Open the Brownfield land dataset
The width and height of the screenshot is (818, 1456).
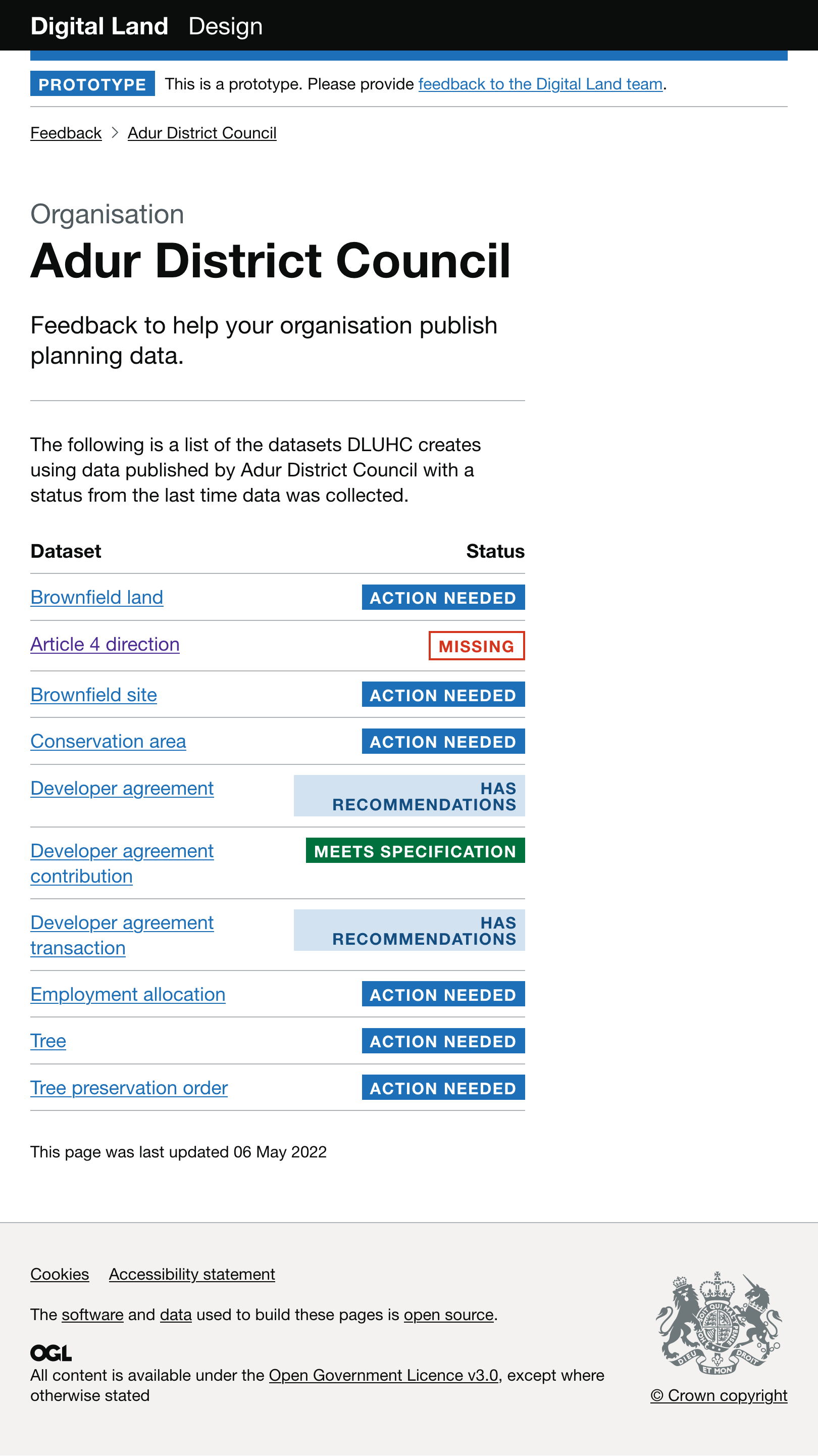tap(96, 598)
